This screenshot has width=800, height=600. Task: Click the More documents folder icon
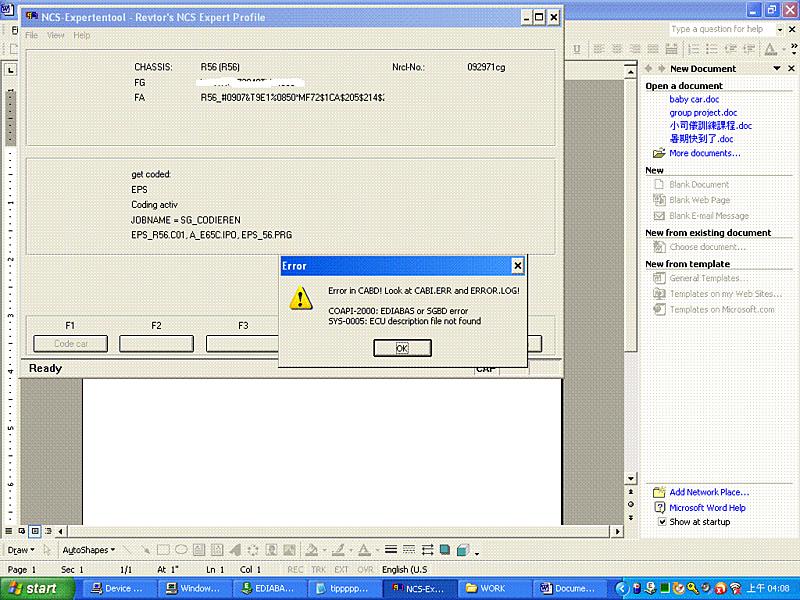point(658,153)
